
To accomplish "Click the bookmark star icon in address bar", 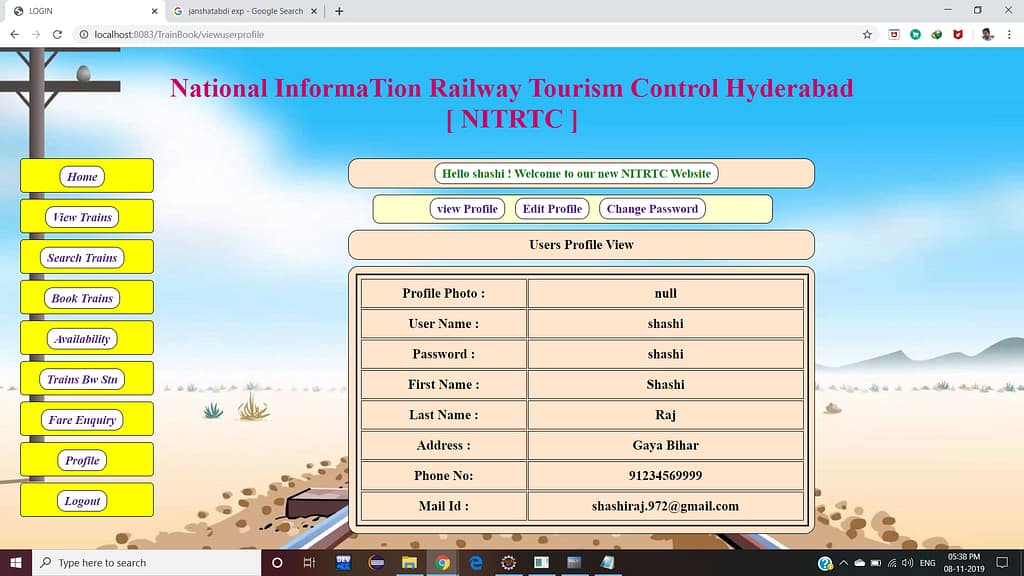I will coord(867,34).
